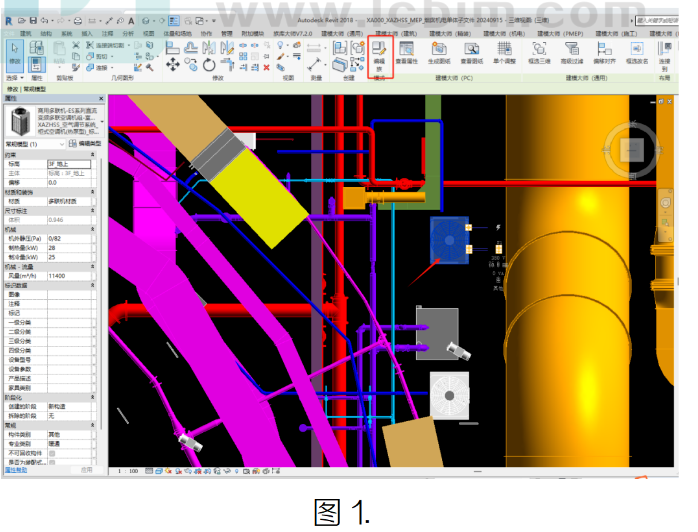
Task: Tick the 不可回收构件 checkbox
Action: click(x=52, y=453)
